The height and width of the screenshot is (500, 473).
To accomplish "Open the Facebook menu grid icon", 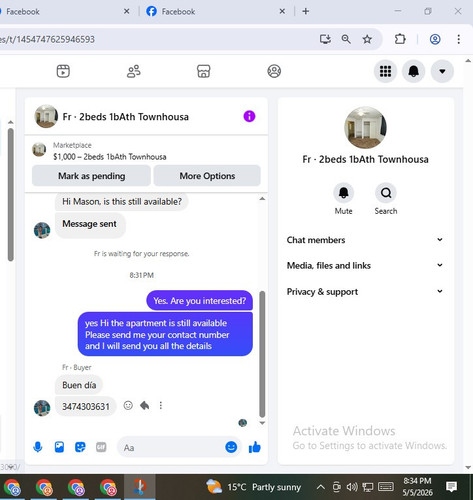I will tap(385, 71).
